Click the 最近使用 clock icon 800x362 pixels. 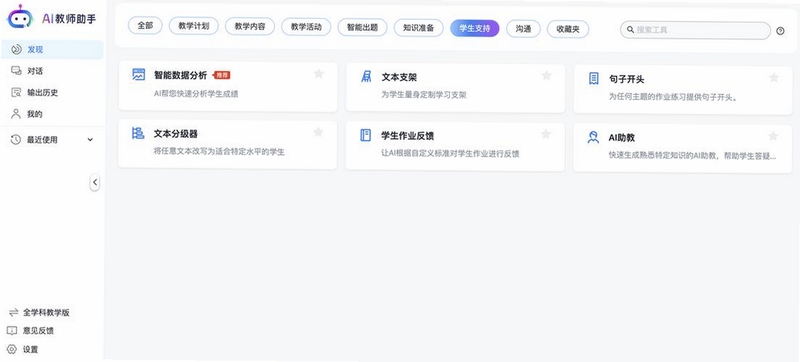pos(16,140)
